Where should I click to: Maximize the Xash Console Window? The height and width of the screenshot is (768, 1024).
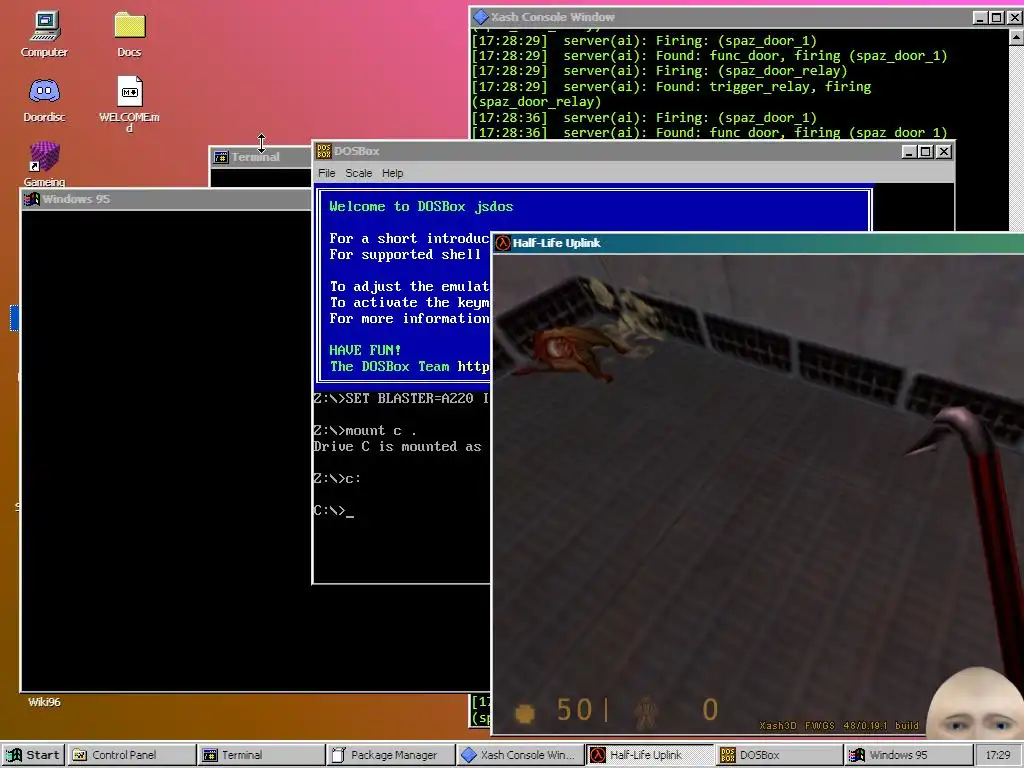pyautogui.click(x=997, y=18)
